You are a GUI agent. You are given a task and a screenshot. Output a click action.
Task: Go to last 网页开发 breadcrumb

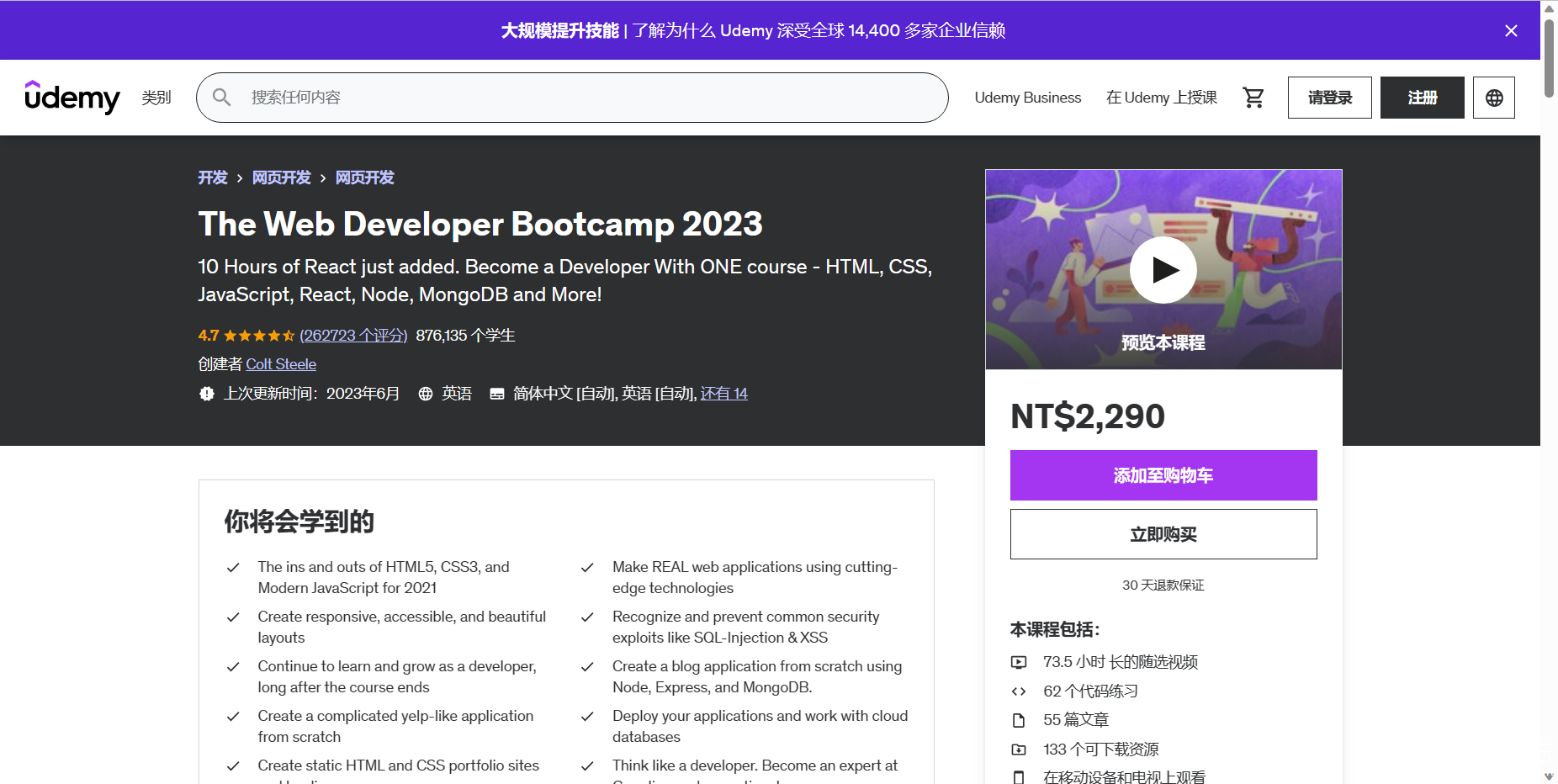pos(365,177)
